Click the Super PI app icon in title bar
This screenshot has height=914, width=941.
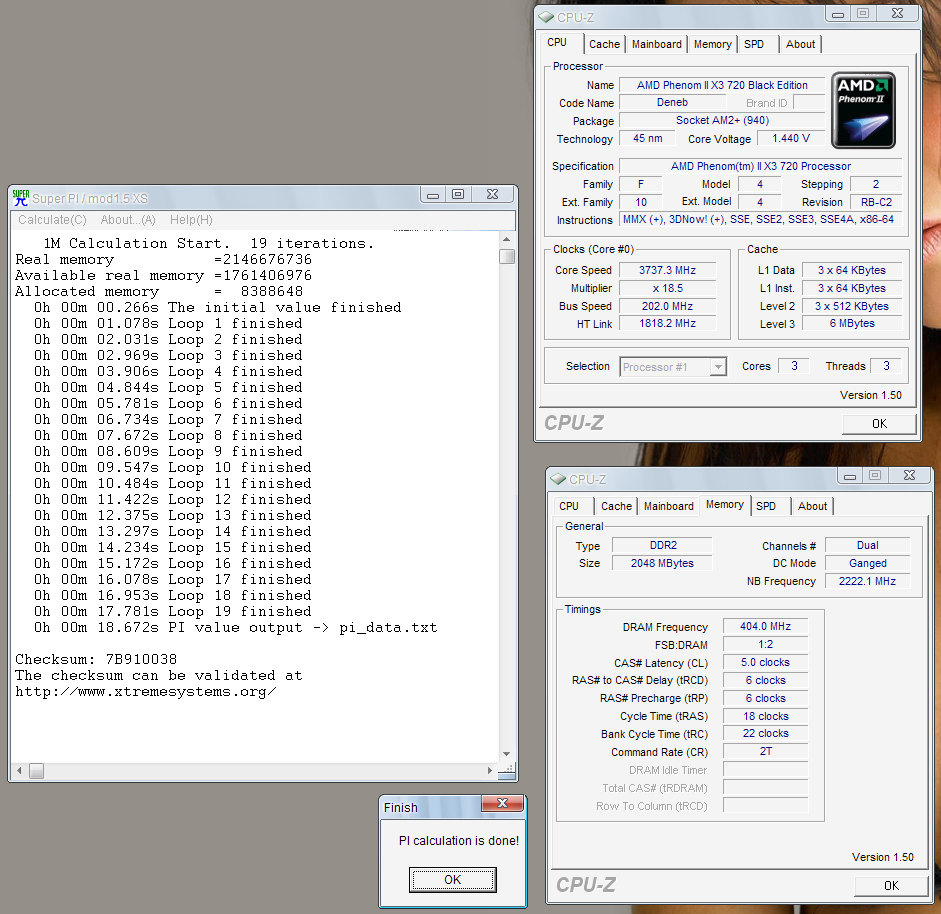tap(21, 198)
